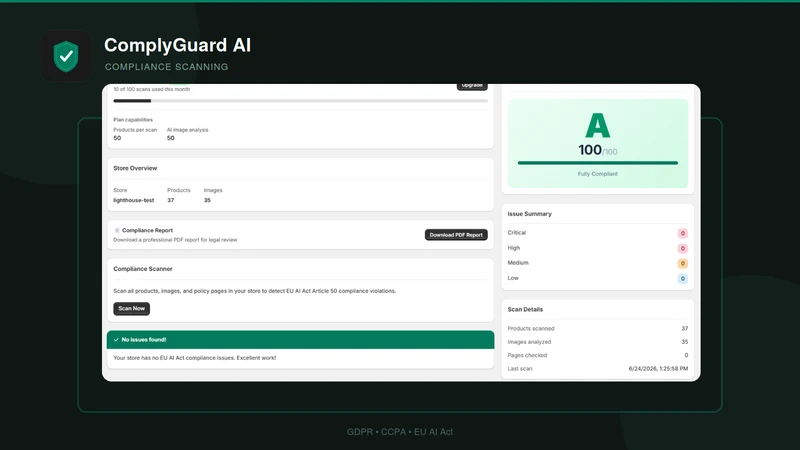Click the EU AI Act Article 50 scan description
This screenshot has width=800, height=450.
tap(255, 291)
